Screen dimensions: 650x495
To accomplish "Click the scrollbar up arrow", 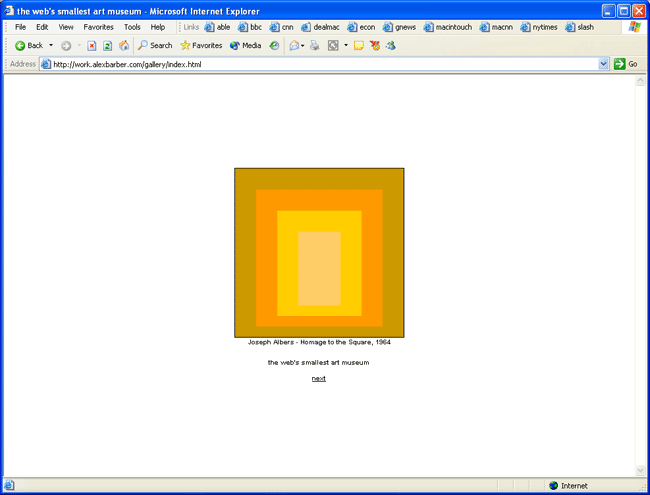I will pyautogui.click(x=640, y=80).
